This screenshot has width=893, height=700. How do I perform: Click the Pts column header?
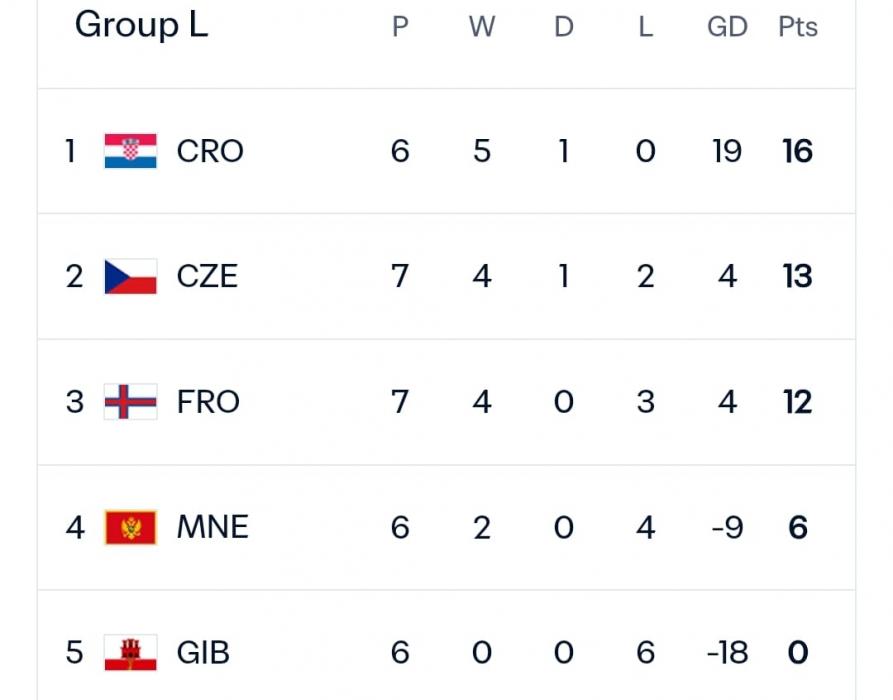(798, 27)
